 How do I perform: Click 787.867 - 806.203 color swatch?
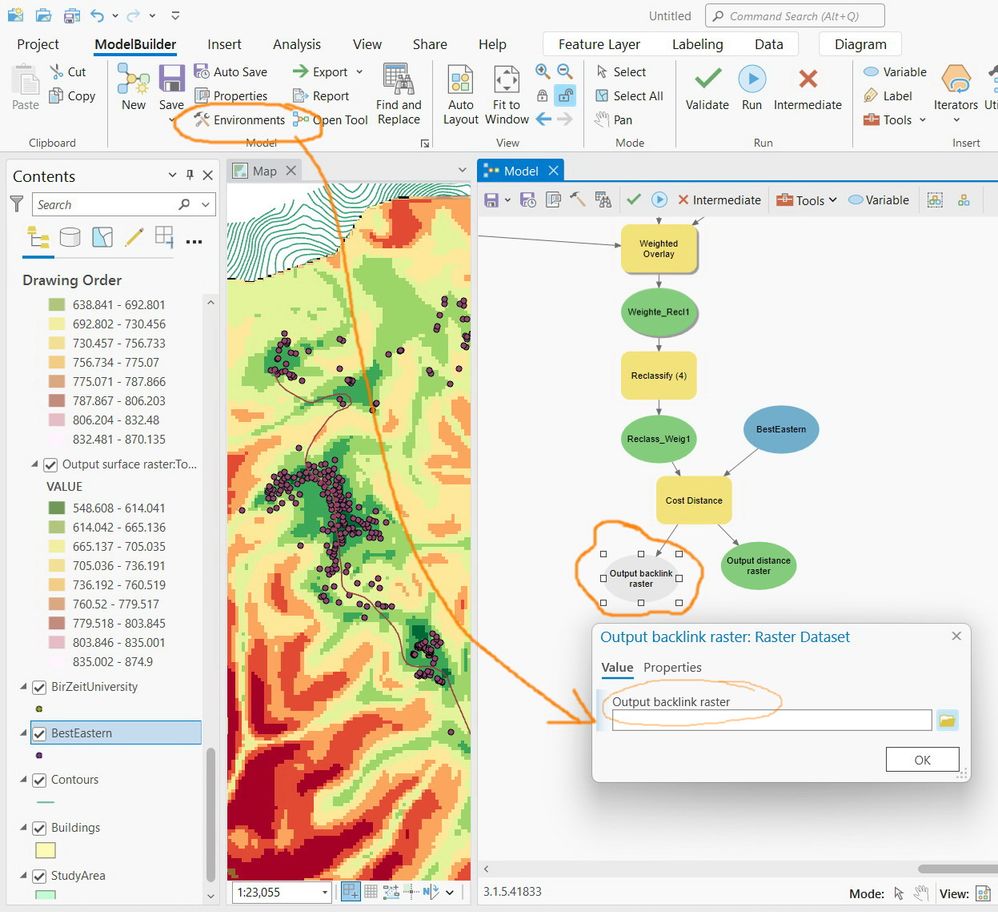coord(57,401)
